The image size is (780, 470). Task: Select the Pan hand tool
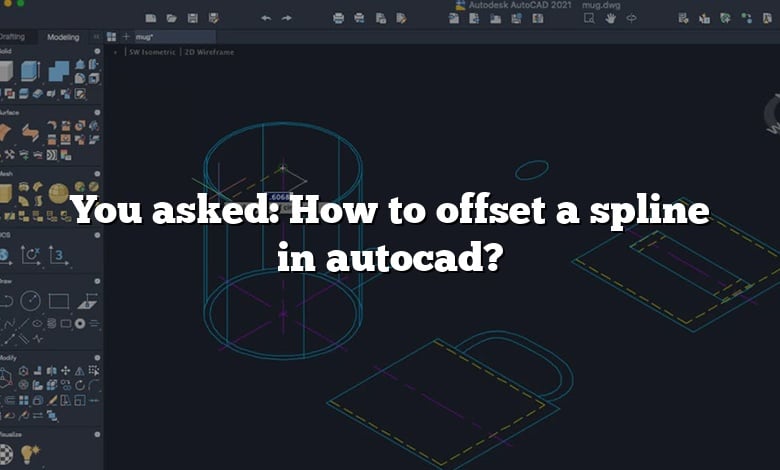coord(610,18)
